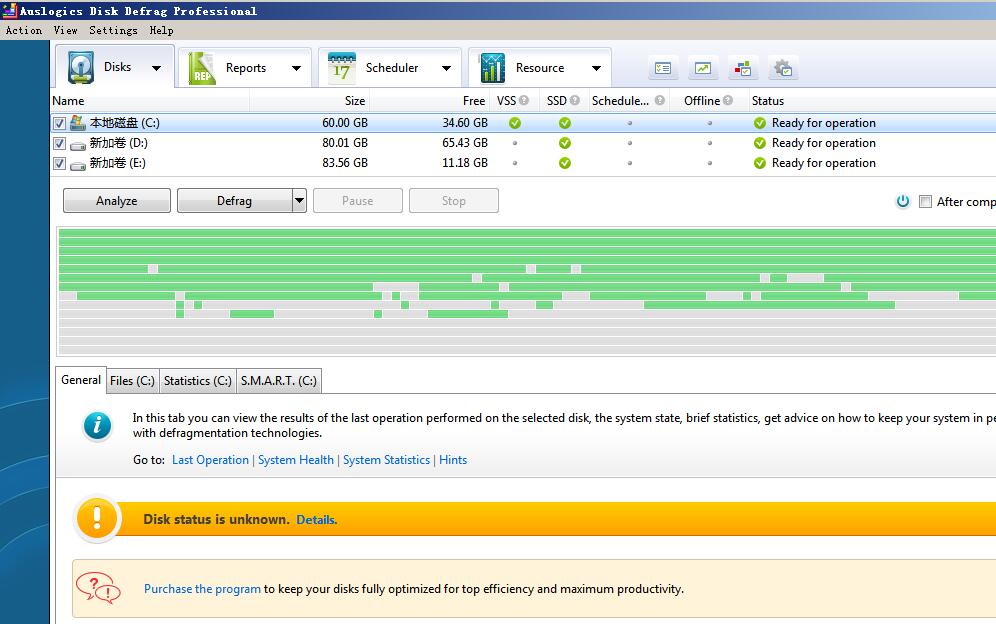The width and height of the screenshot is (996, 624).
Task: Follow the System Statistics link
Action: point(386,460)
